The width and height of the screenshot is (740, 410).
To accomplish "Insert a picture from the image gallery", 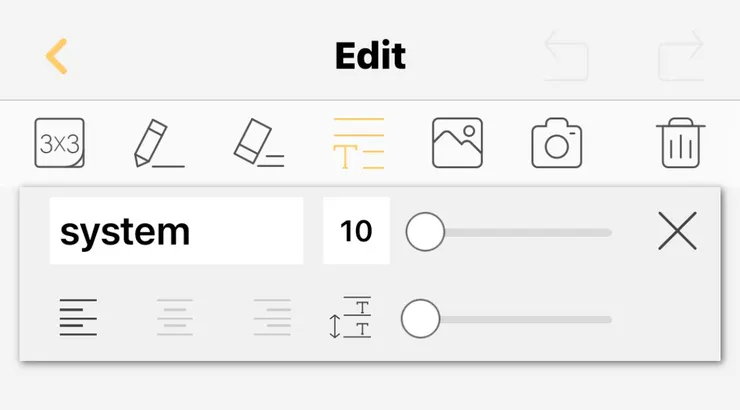I will (x=457, y=143).
